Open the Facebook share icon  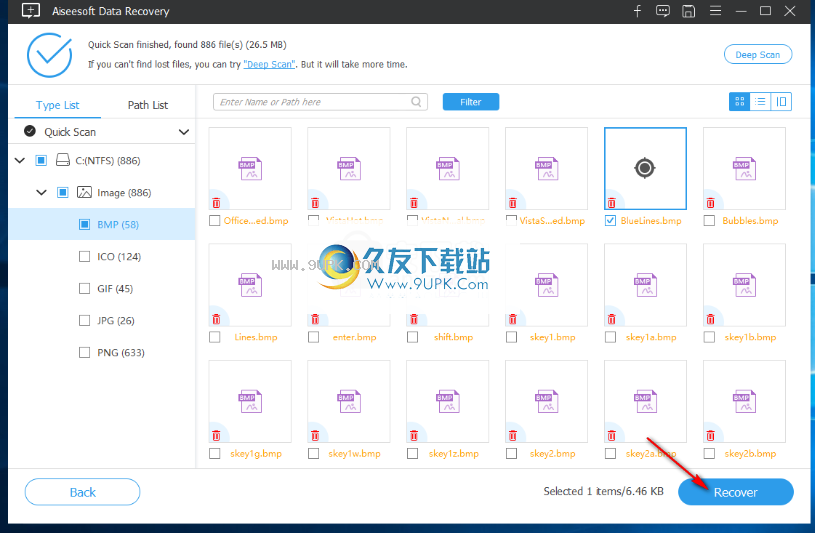(637, 11)
